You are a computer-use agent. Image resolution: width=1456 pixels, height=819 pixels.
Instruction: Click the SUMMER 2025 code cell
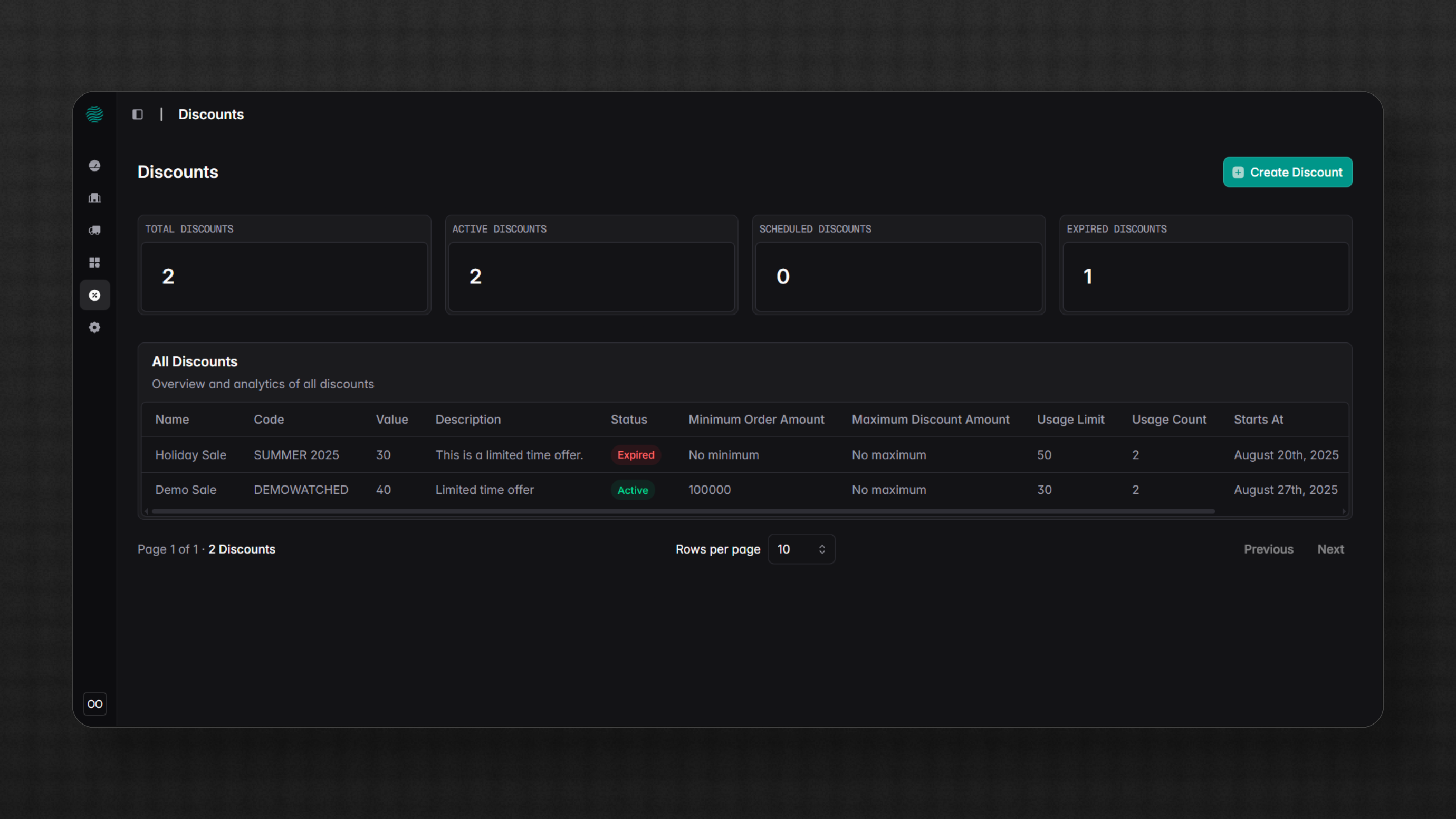tap(296, 455)
